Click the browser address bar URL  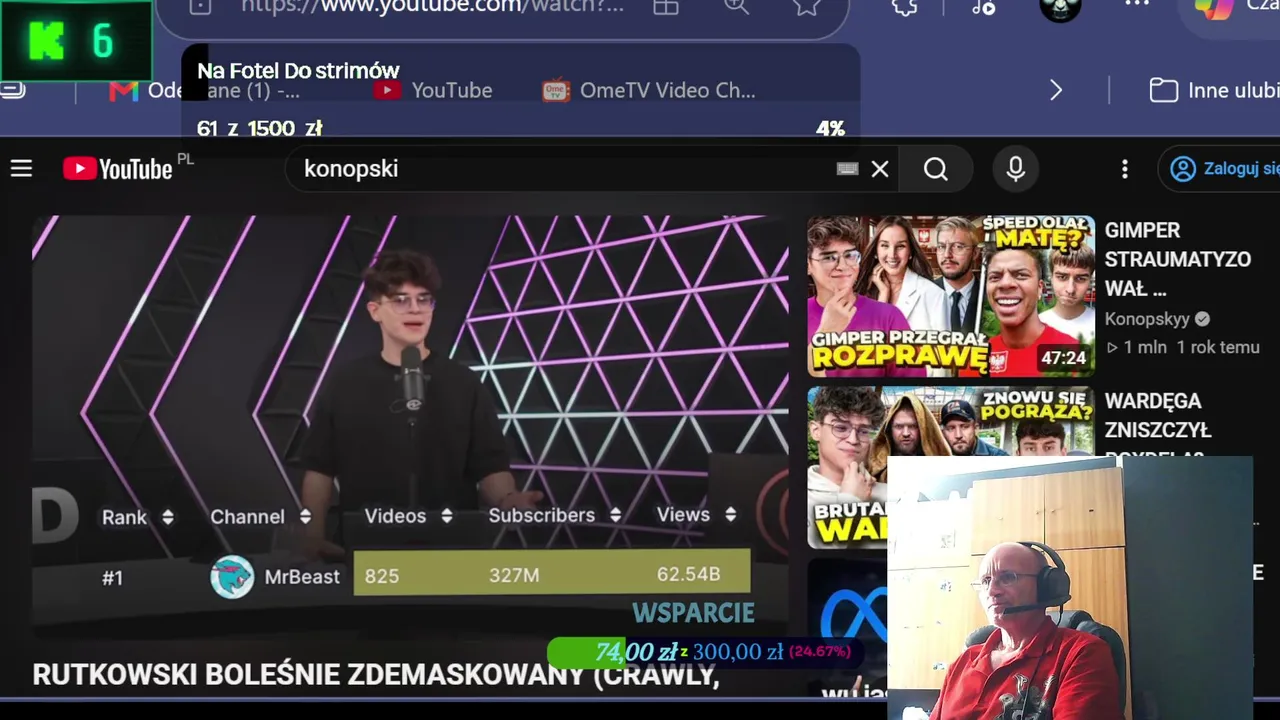coord(432,6)
